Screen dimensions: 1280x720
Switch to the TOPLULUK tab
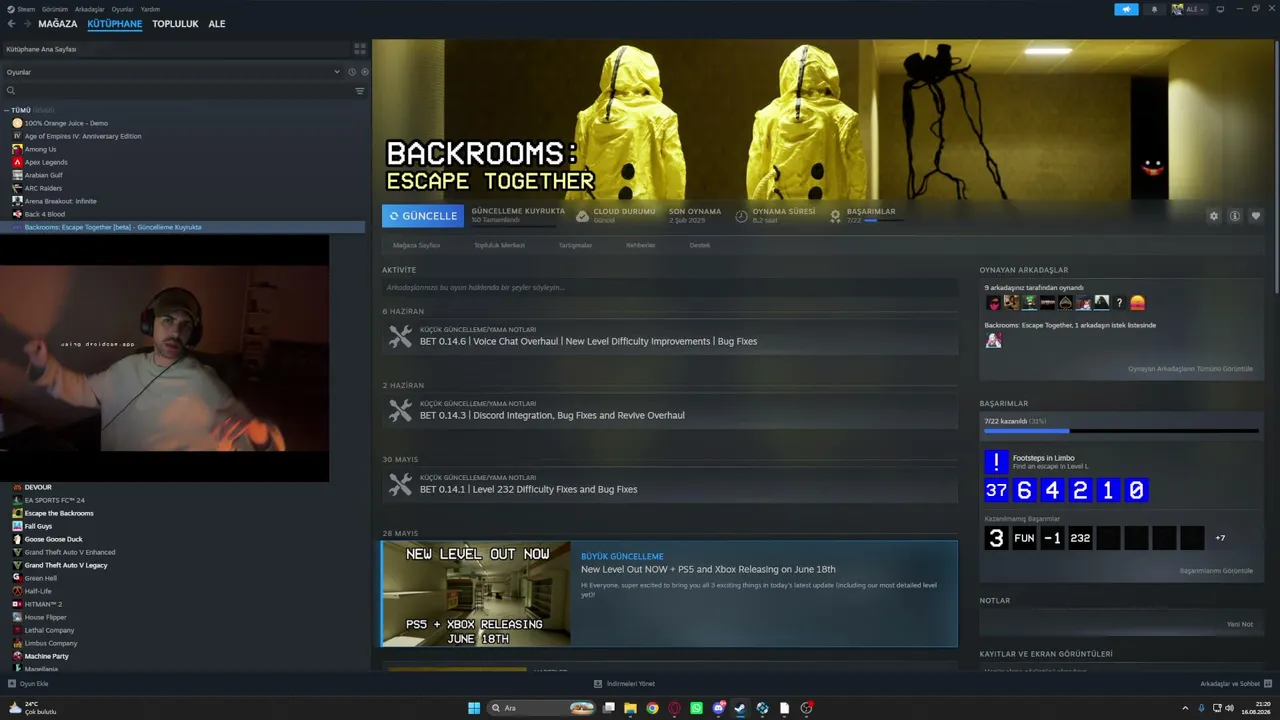coord(175,24)
